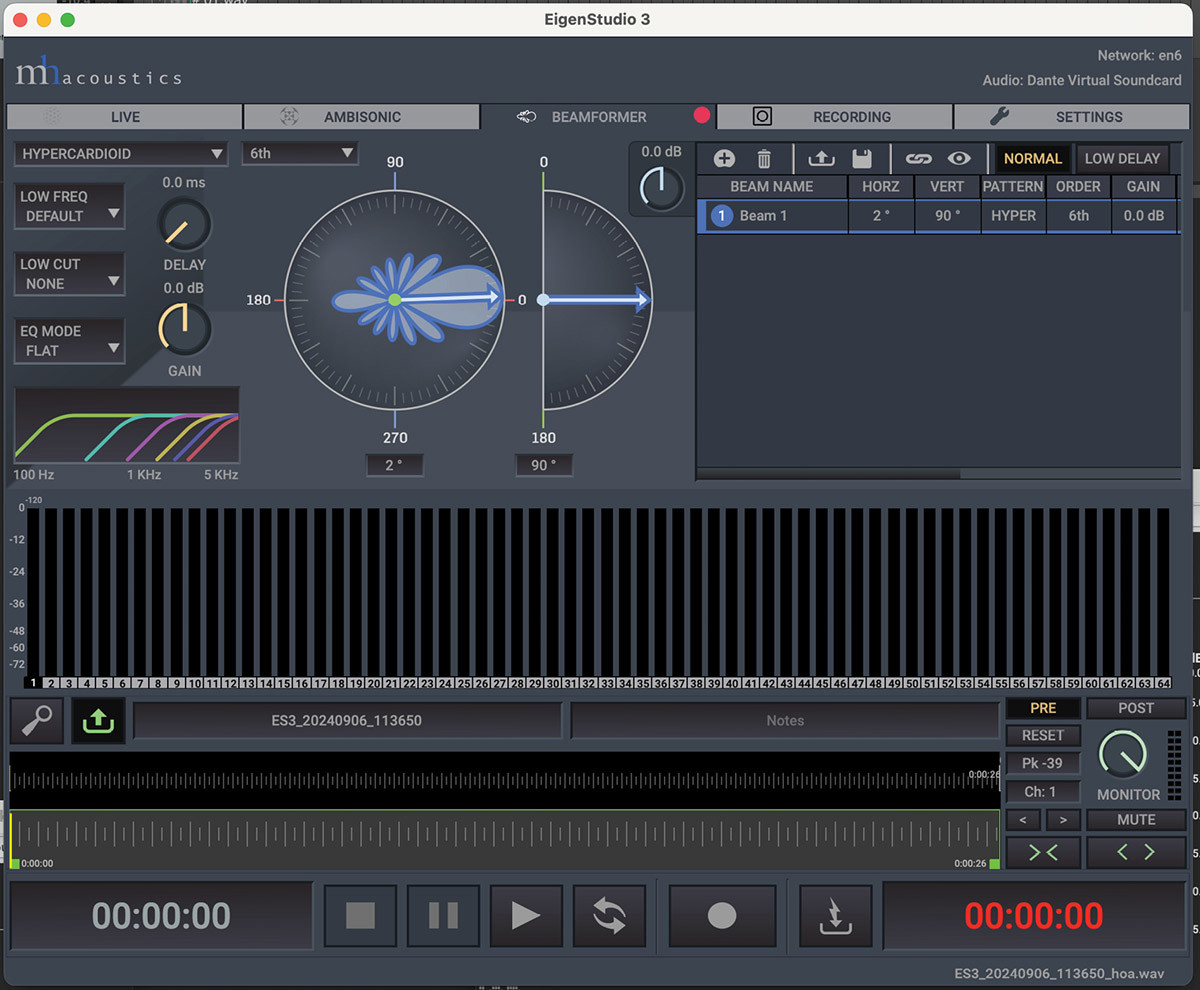Click the master 0.0 dB gain knob

tap(660, 187)
